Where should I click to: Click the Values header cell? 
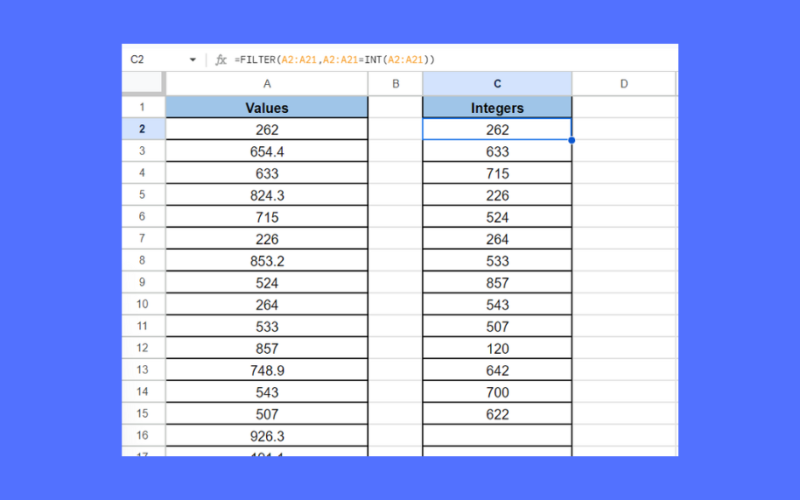click(266, 107)
